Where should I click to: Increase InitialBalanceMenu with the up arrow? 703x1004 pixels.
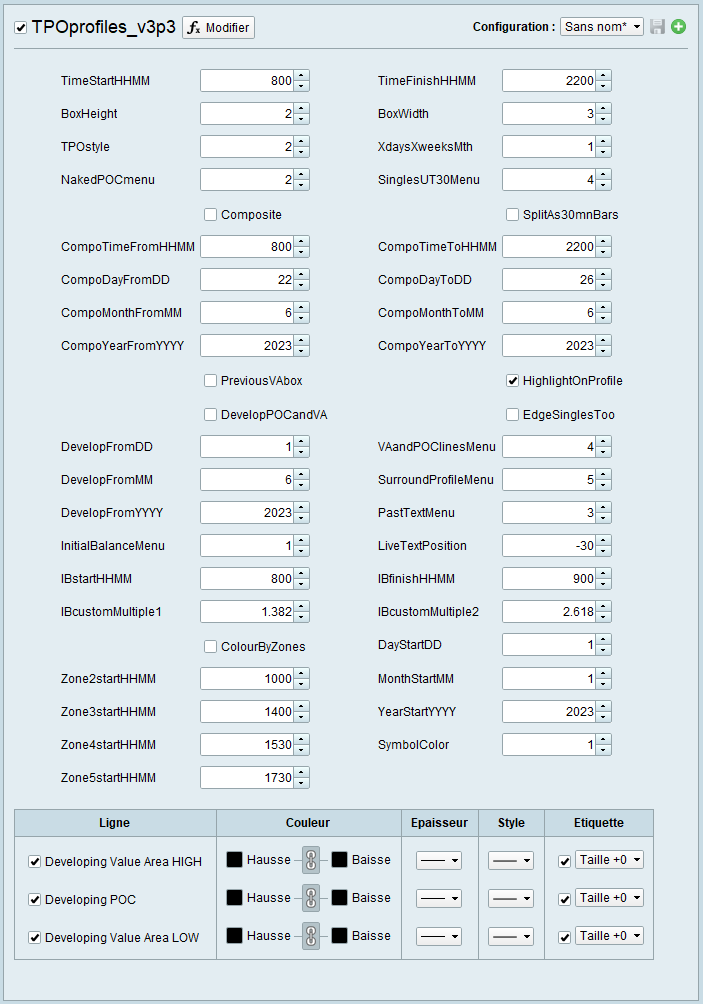[302, 540]
